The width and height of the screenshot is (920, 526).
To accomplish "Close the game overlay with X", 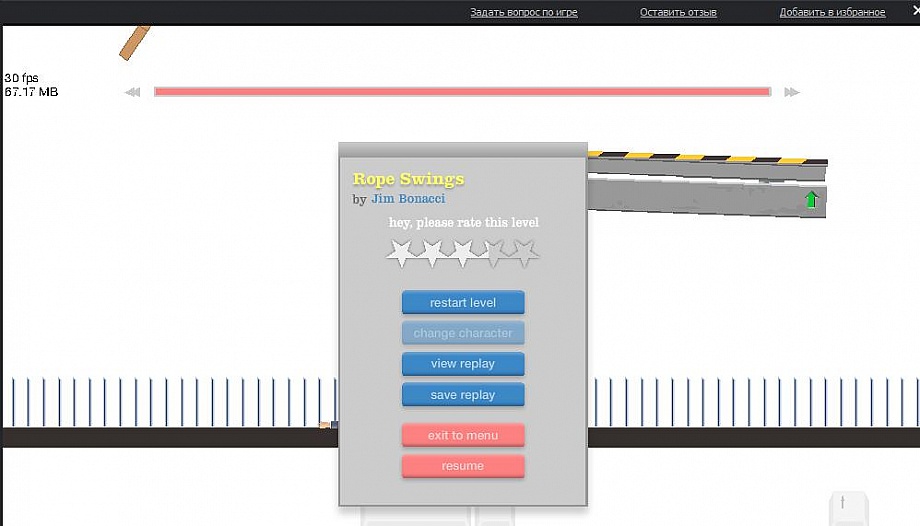I will pyautogui.click(x=916, y=10).
